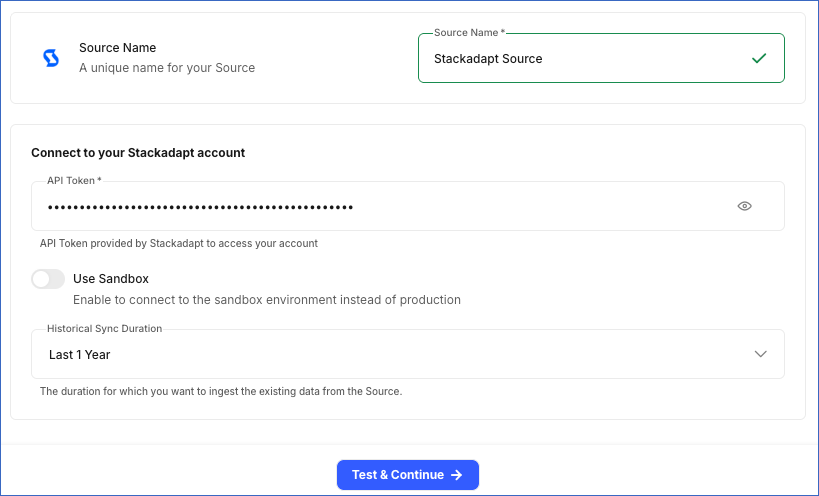Click the 'Source Name' heading beside the logo

(118, 48)
